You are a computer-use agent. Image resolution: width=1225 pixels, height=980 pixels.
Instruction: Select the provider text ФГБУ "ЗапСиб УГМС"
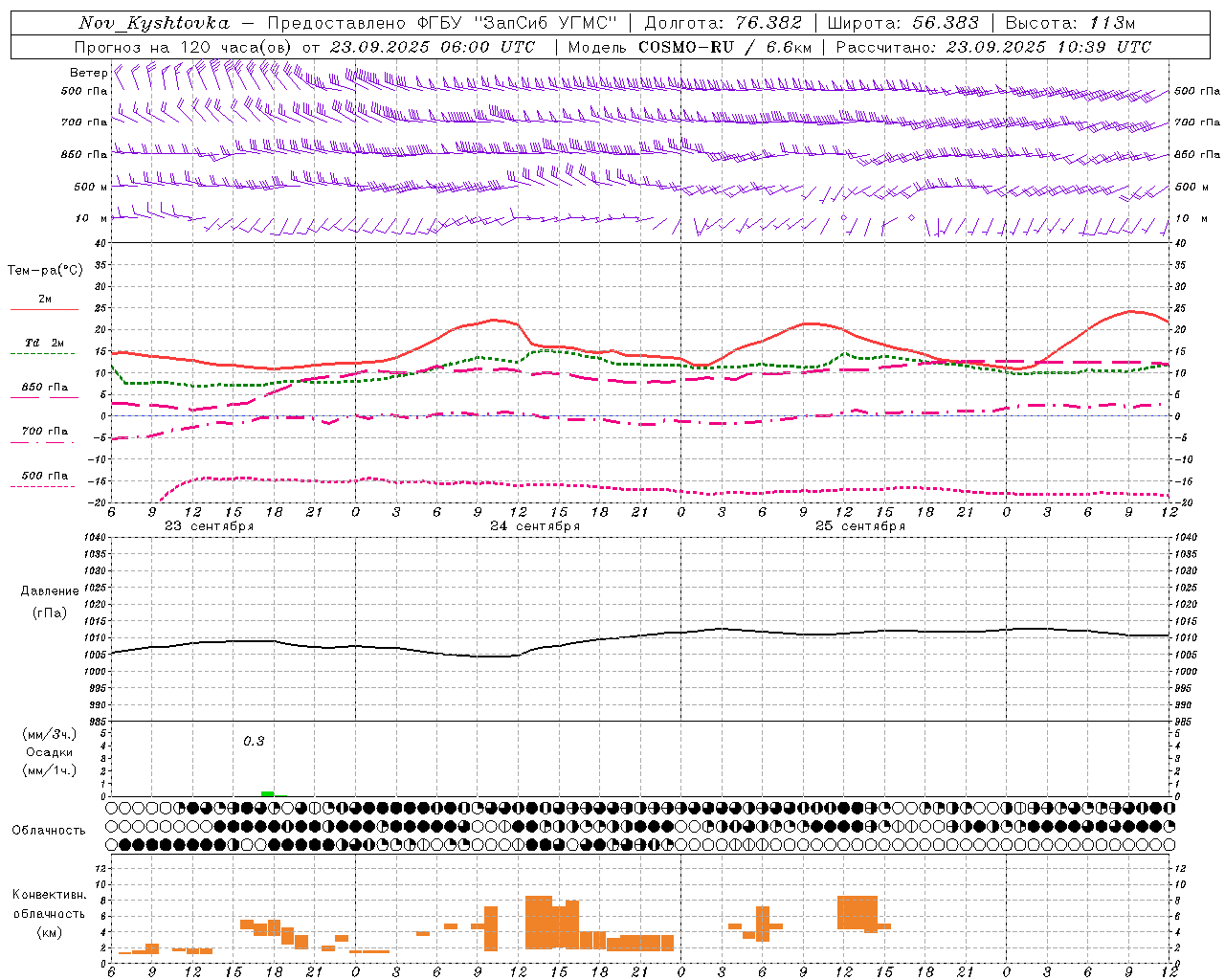tap(518, 24)
